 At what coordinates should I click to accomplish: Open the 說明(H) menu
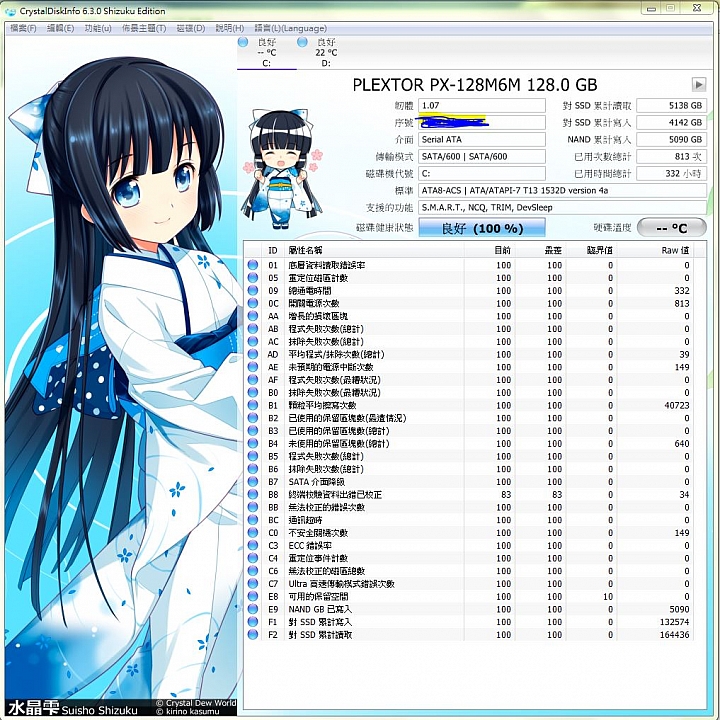230,28
